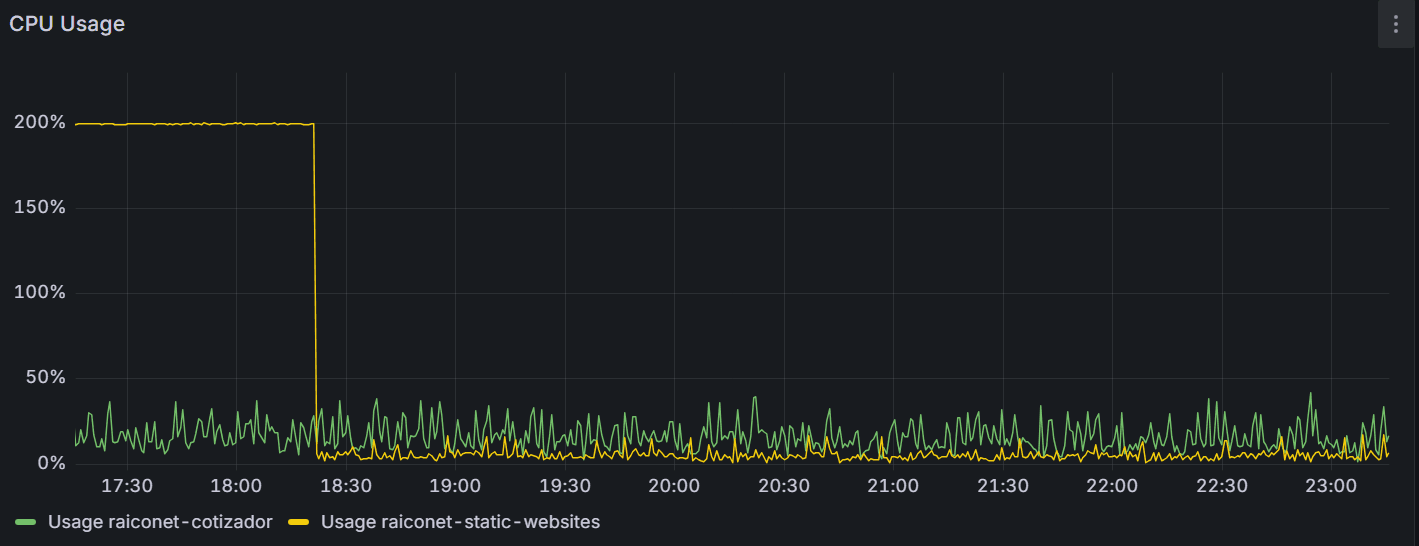The image size is (1419, 546).
Task: Click the 17:30 time axis label
Action: 127,486
